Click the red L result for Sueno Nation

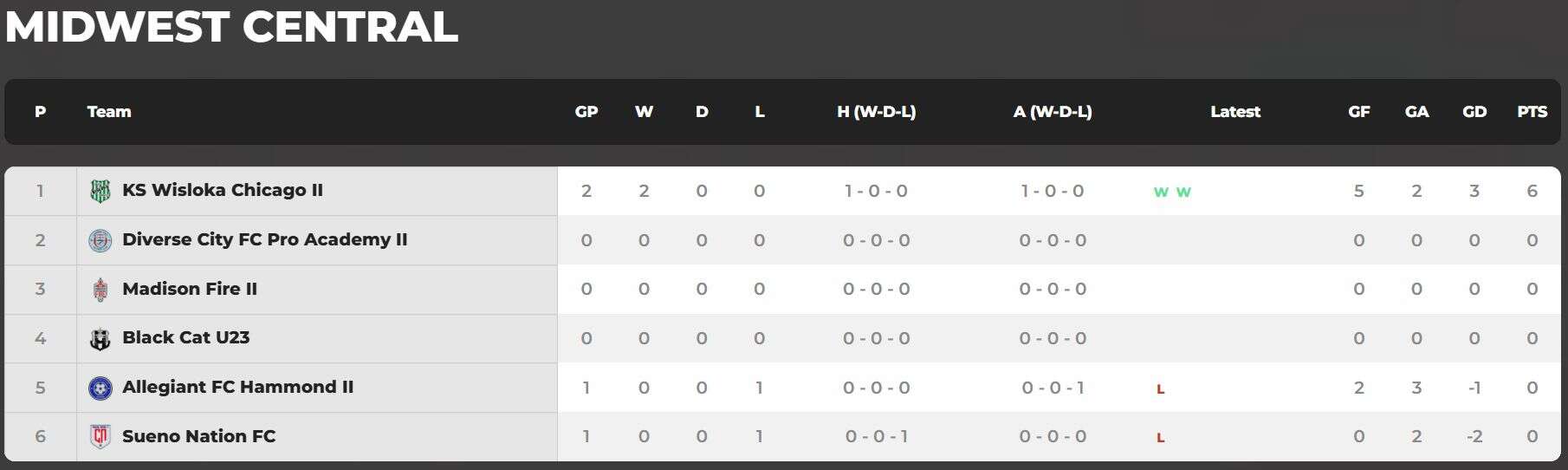1161,438
